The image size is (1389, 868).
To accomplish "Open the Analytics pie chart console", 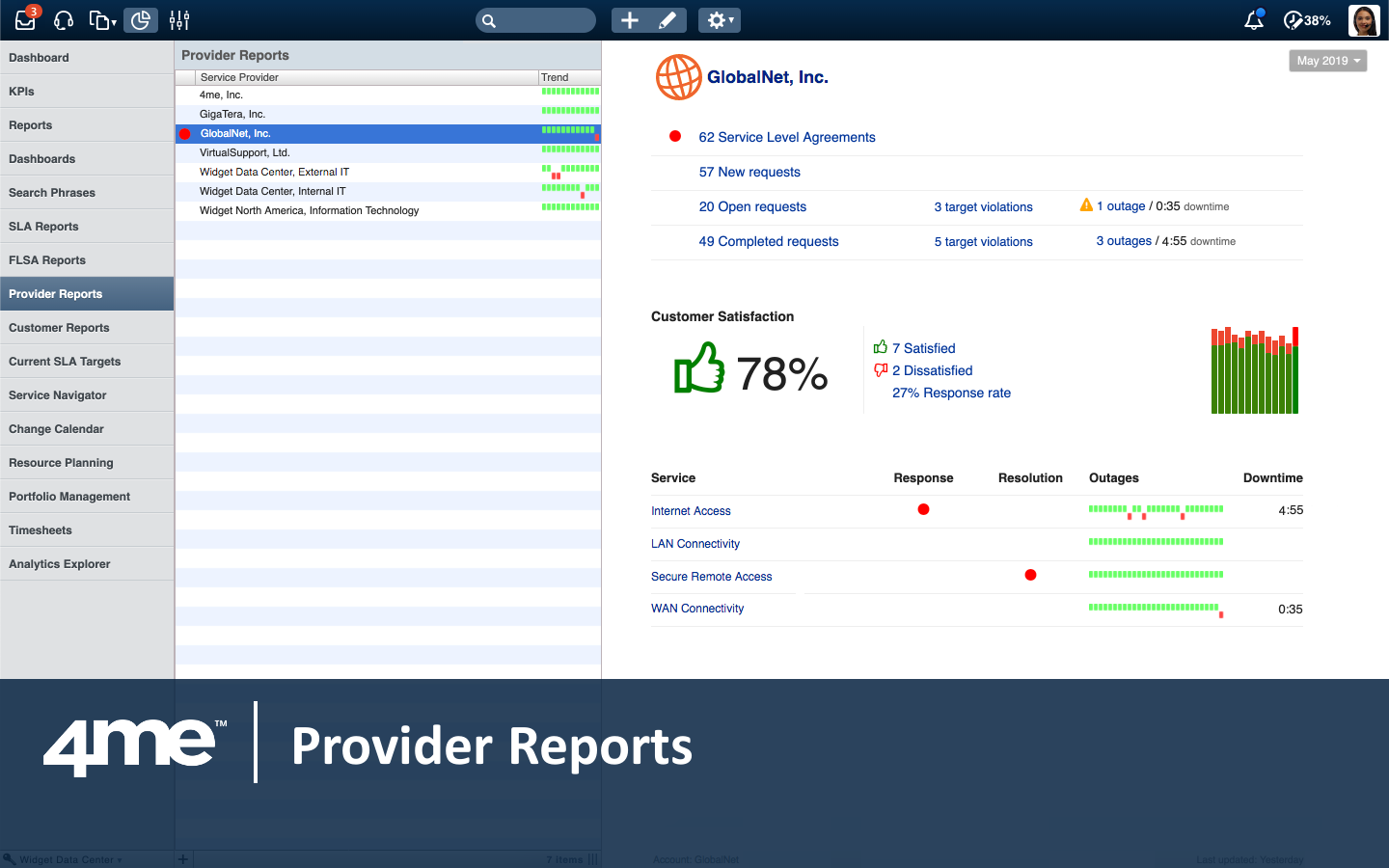I will [x=141, y=20].
